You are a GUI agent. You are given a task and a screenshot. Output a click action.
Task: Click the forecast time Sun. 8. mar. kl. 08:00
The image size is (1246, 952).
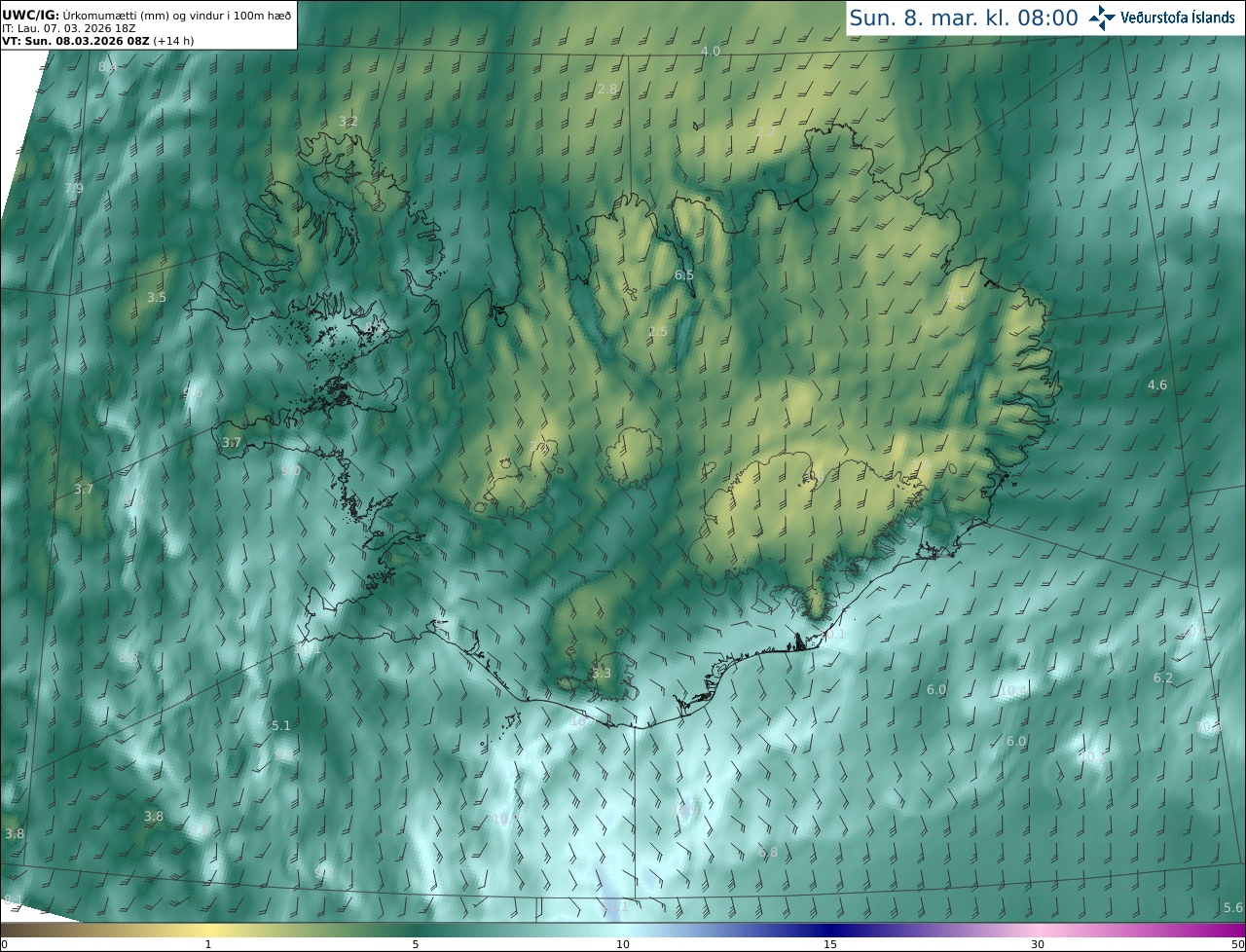coord(964,18)
